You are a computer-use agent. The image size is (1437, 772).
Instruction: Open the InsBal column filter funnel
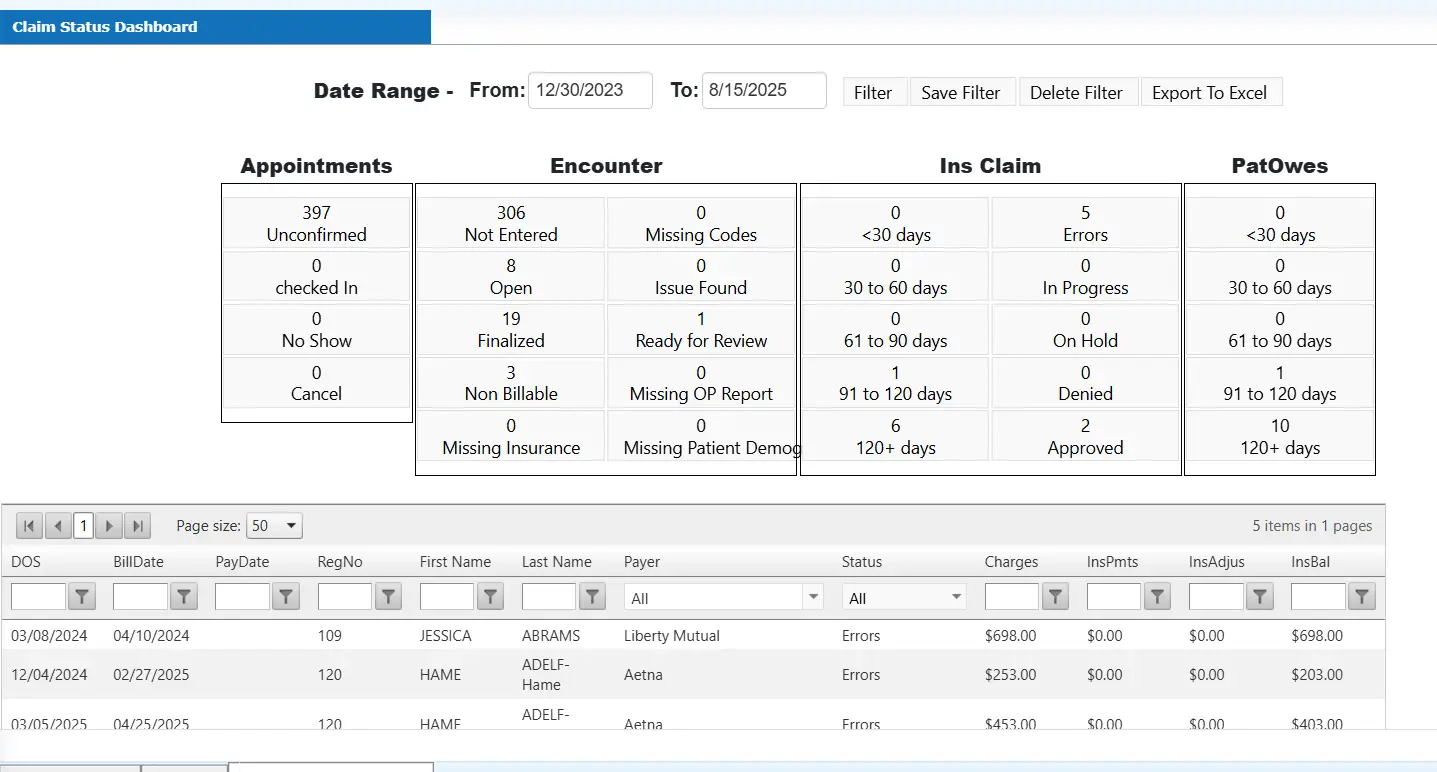point(1361,597)
